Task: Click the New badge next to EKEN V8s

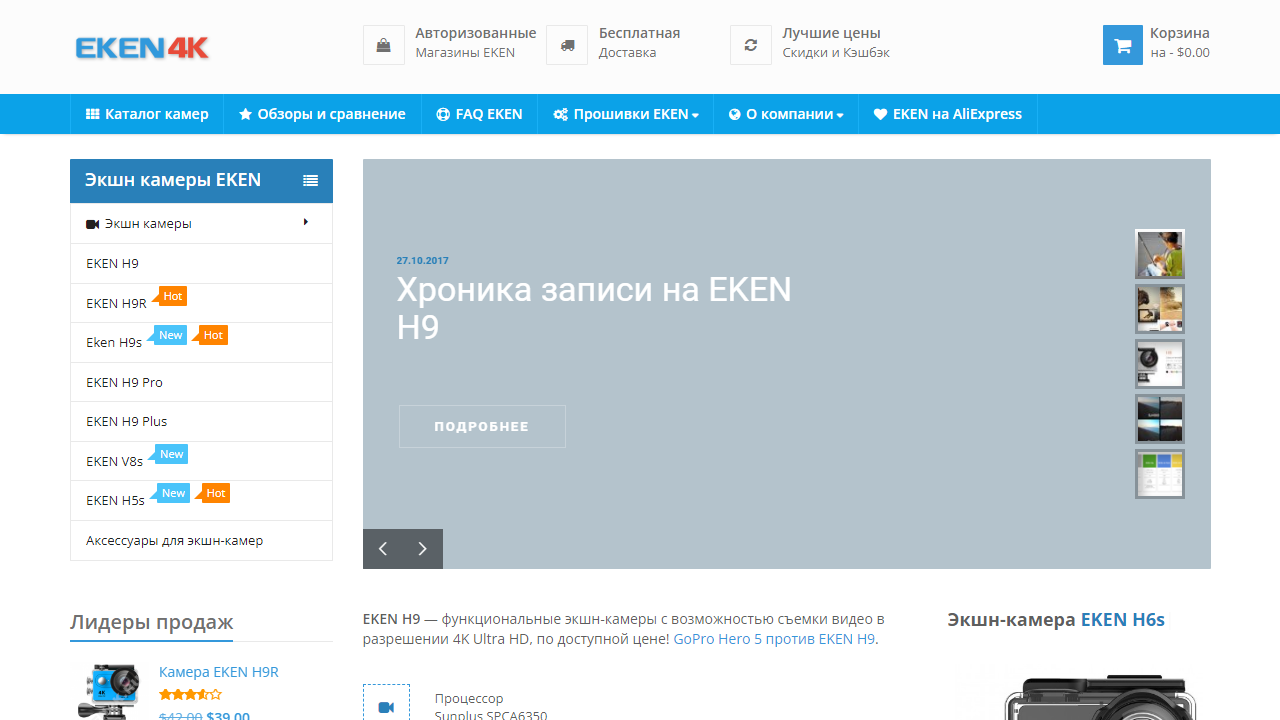Action: [x=171, y=454]
